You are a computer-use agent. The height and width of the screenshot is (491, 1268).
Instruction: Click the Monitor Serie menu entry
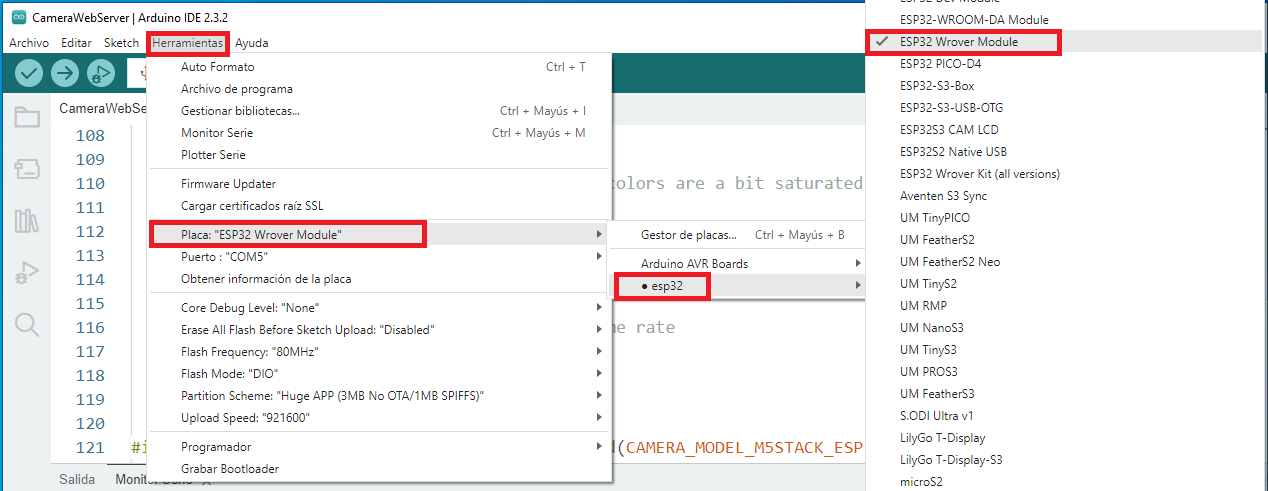click(217, 133)
